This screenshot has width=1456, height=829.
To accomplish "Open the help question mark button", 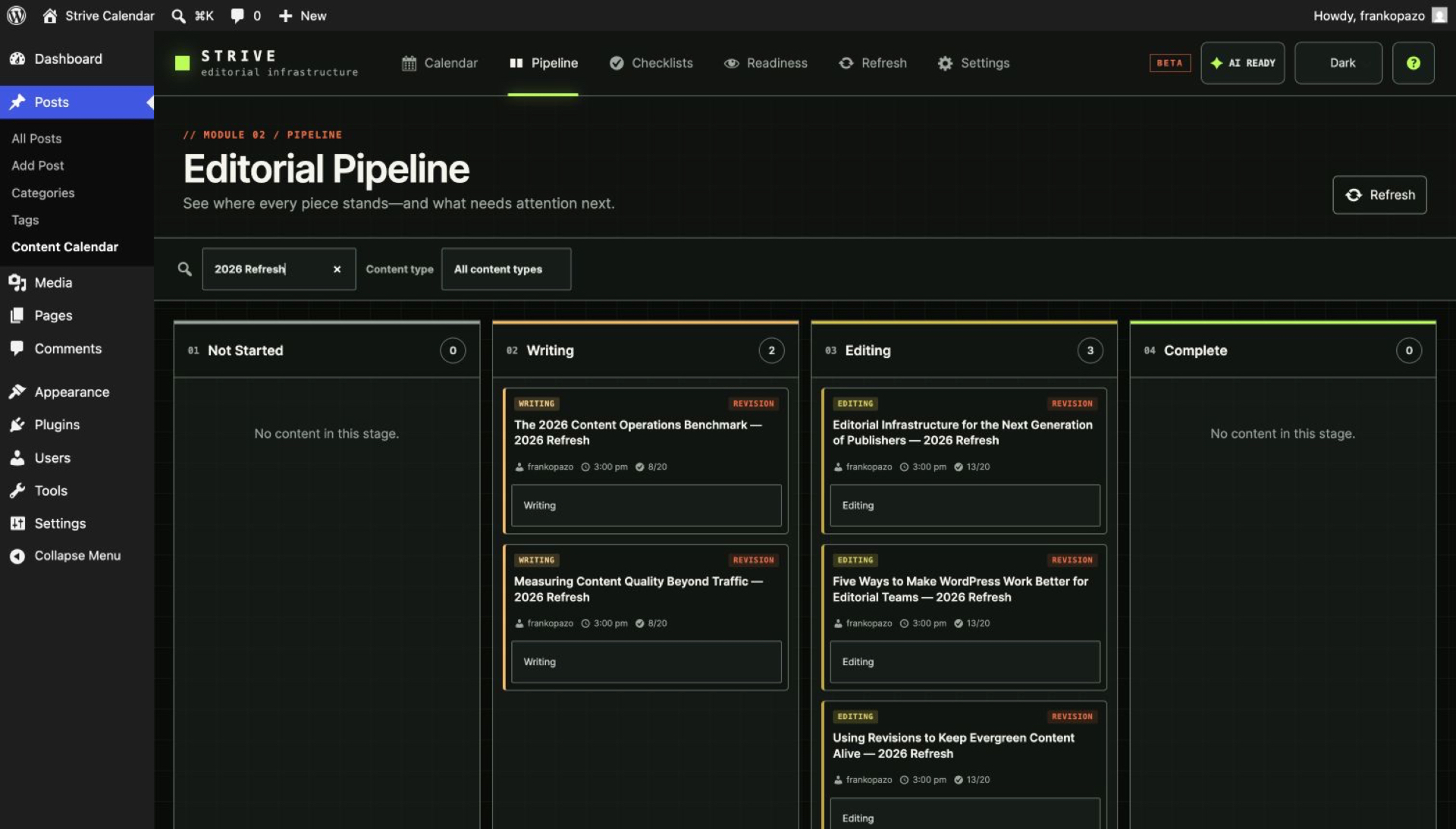I will (1413, 63).
